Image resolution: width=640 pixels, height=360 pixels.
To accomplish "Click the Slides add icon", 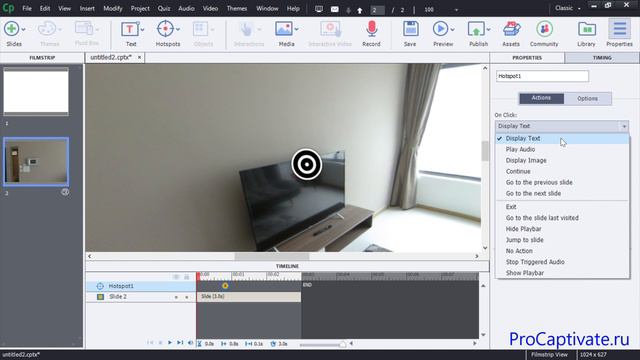I will click(11, 29).
